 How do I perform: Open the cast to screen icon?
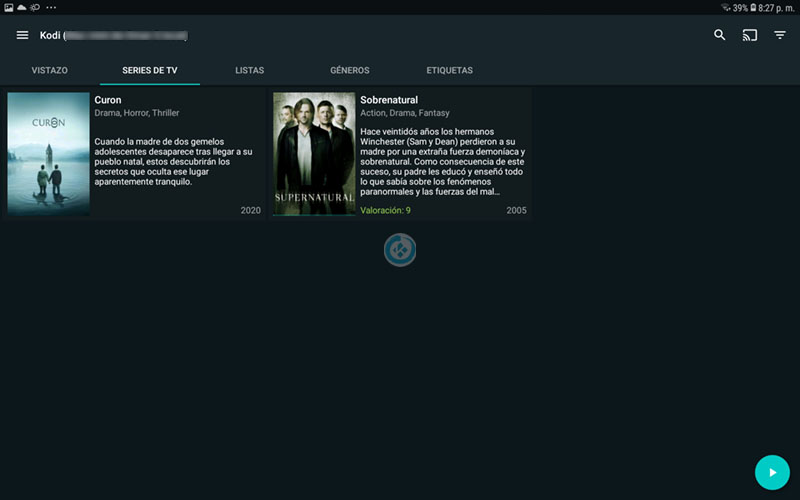pyautogui.click(x=749, y=36)
